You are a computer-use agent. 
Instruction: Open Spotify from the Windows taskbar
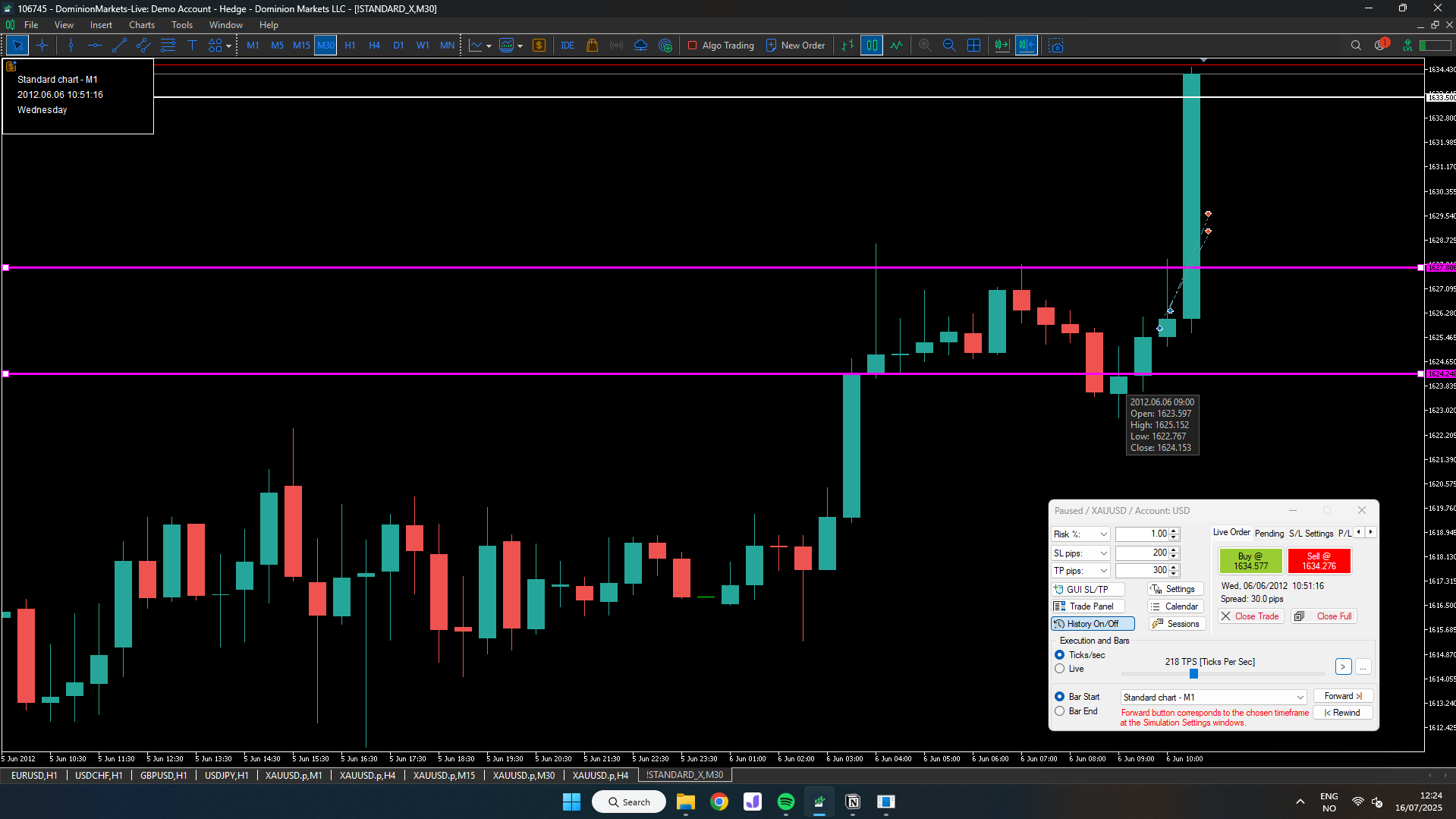point(785,802)
